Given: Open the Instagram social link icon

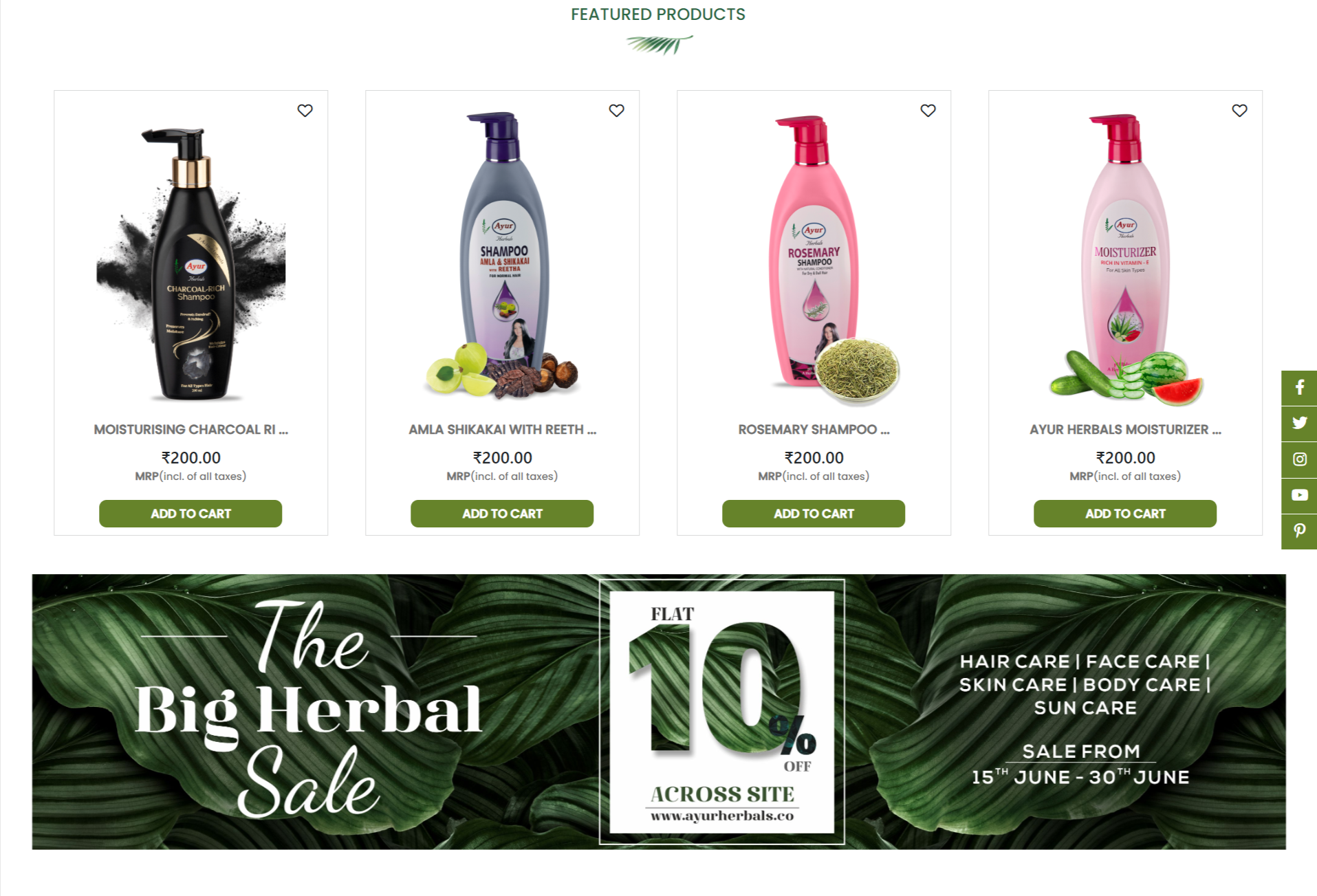Looking at the screenshot, I should [1299, 459].
